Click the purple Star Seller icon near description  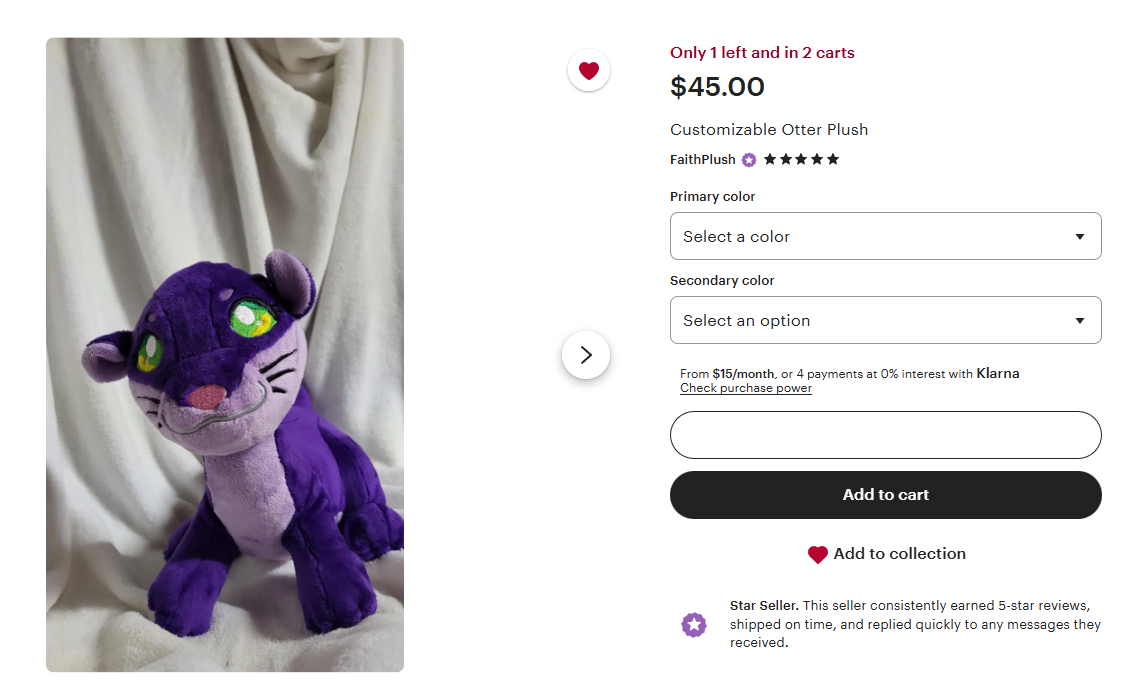coord(694,625)
